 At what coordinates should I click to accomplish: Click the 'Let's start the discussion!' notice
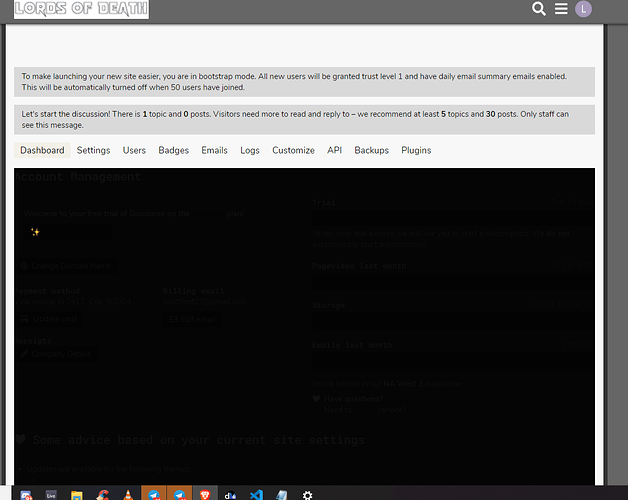(x=304, y=119)
